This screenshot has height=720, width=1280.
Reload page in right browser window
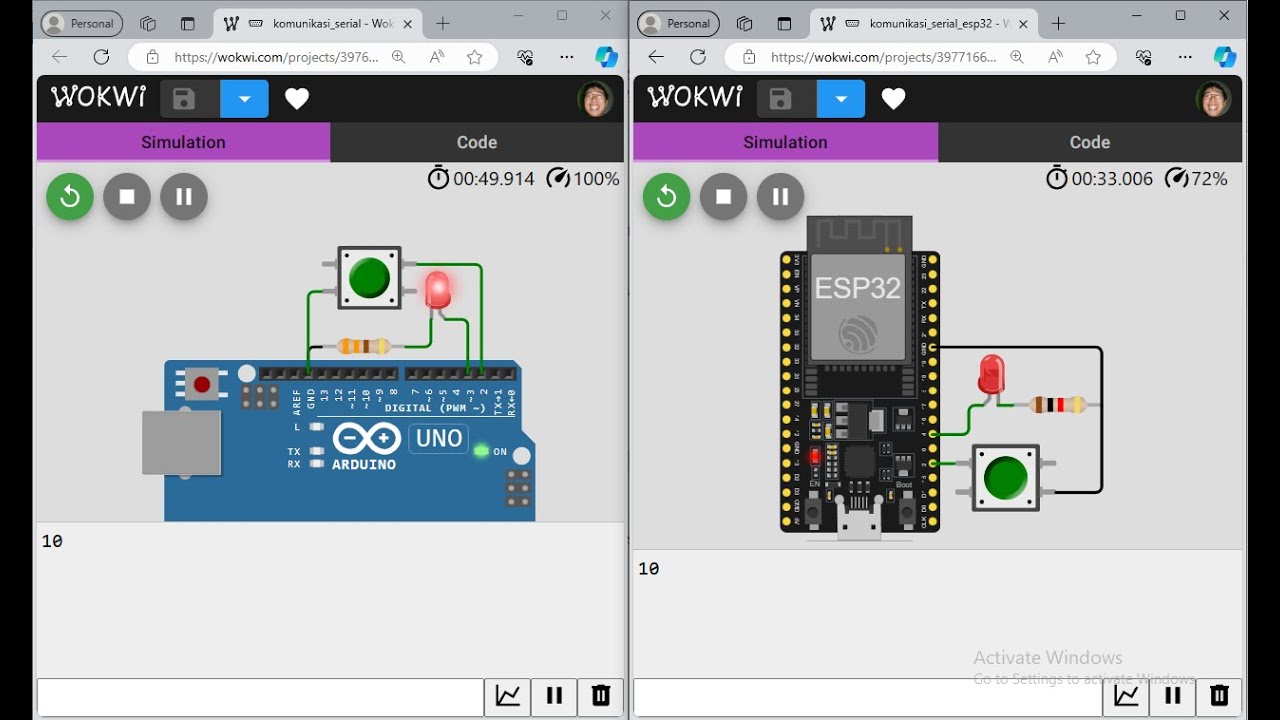tap(698, 57)
